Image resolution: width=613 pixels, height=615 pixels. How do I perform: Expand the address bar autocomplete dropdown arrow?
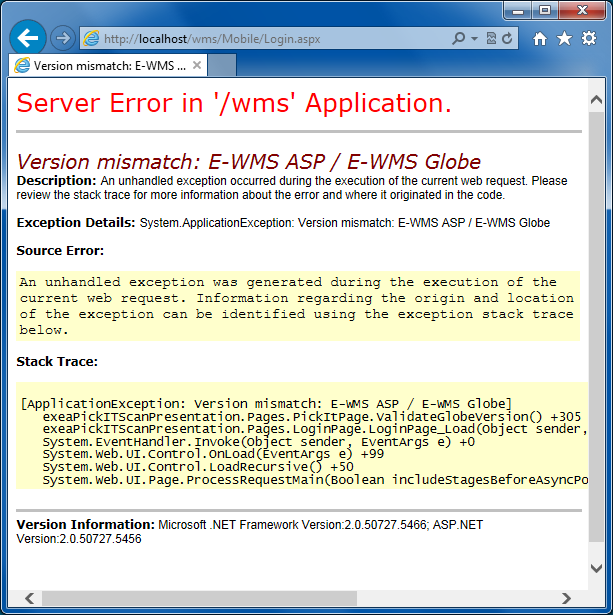point(473,38)
